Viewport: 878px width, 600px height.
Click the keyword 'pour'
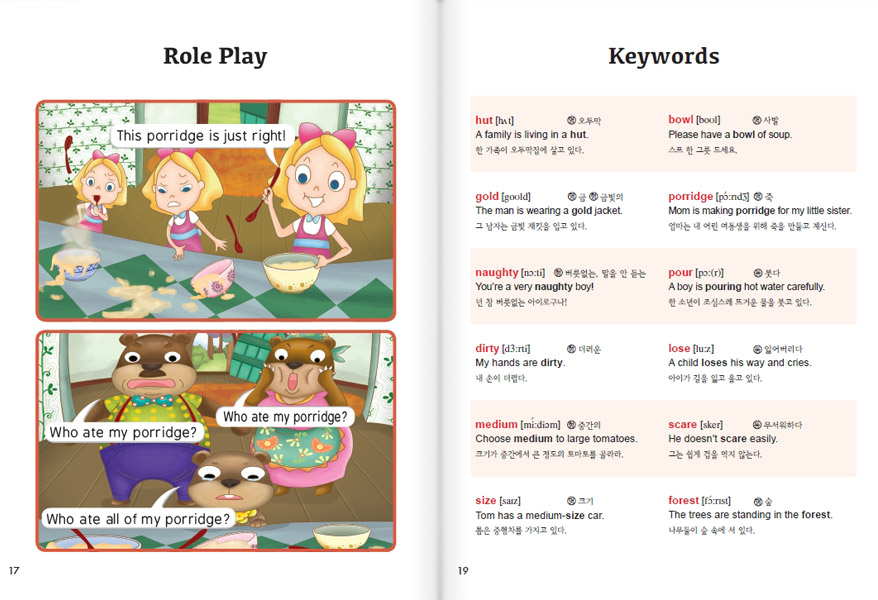click(680, 273)
